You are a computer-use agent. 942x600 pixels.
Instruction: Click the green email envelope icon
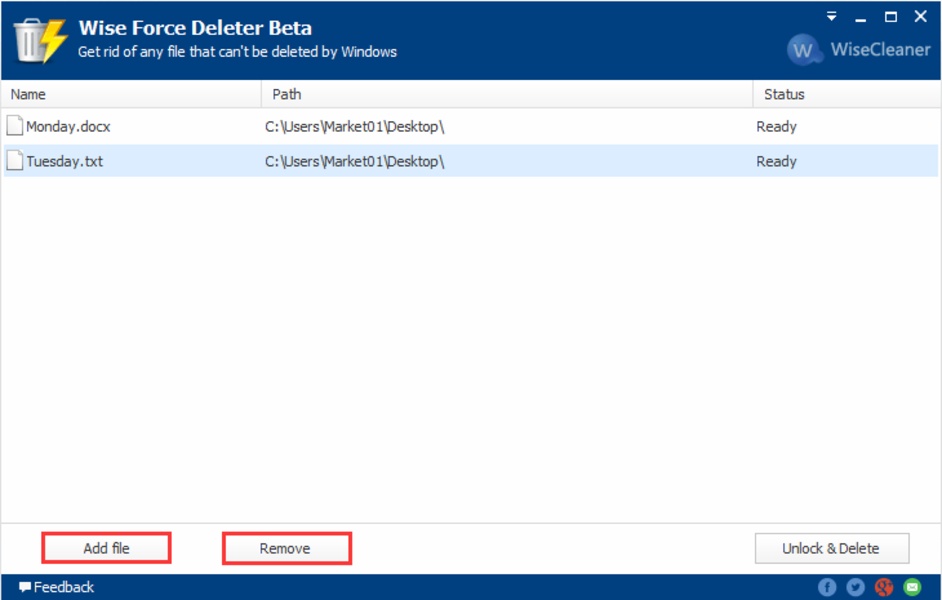click(x=912, y=587)
